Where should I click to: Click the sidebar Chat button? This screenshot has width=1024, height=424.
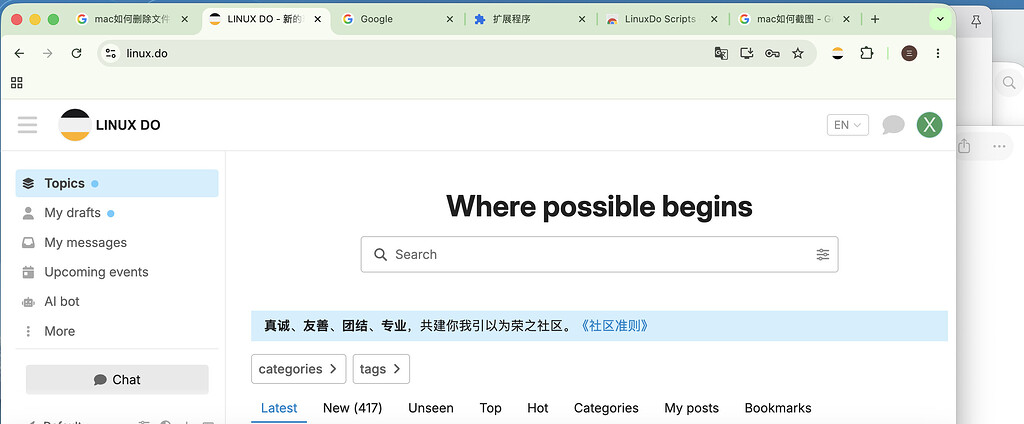coord(117,380)
